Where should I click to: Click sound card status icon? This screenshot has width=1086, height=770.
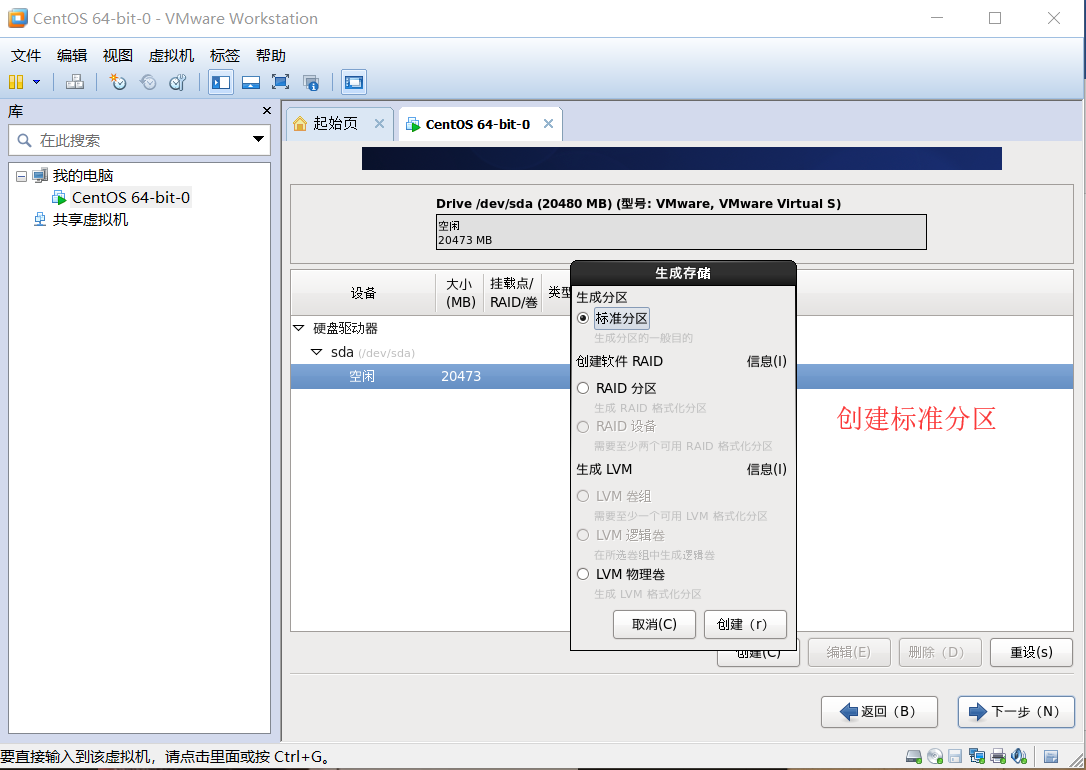coord(1019,756)
